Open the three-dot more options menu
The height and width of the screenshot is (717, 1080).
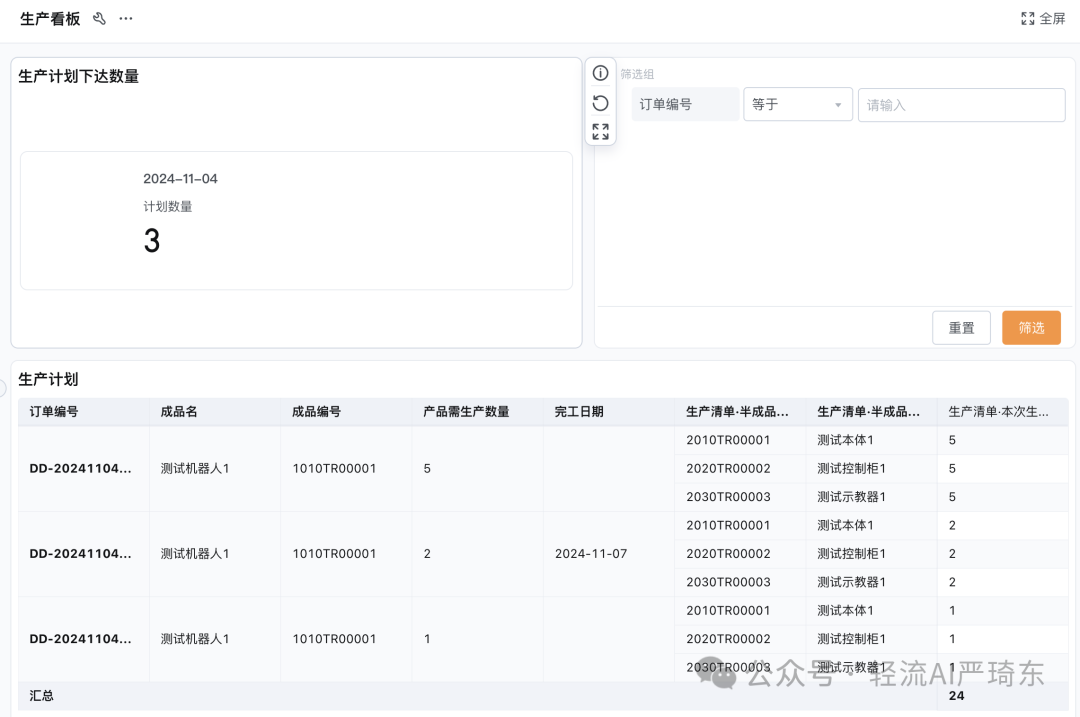pos(125,19)
